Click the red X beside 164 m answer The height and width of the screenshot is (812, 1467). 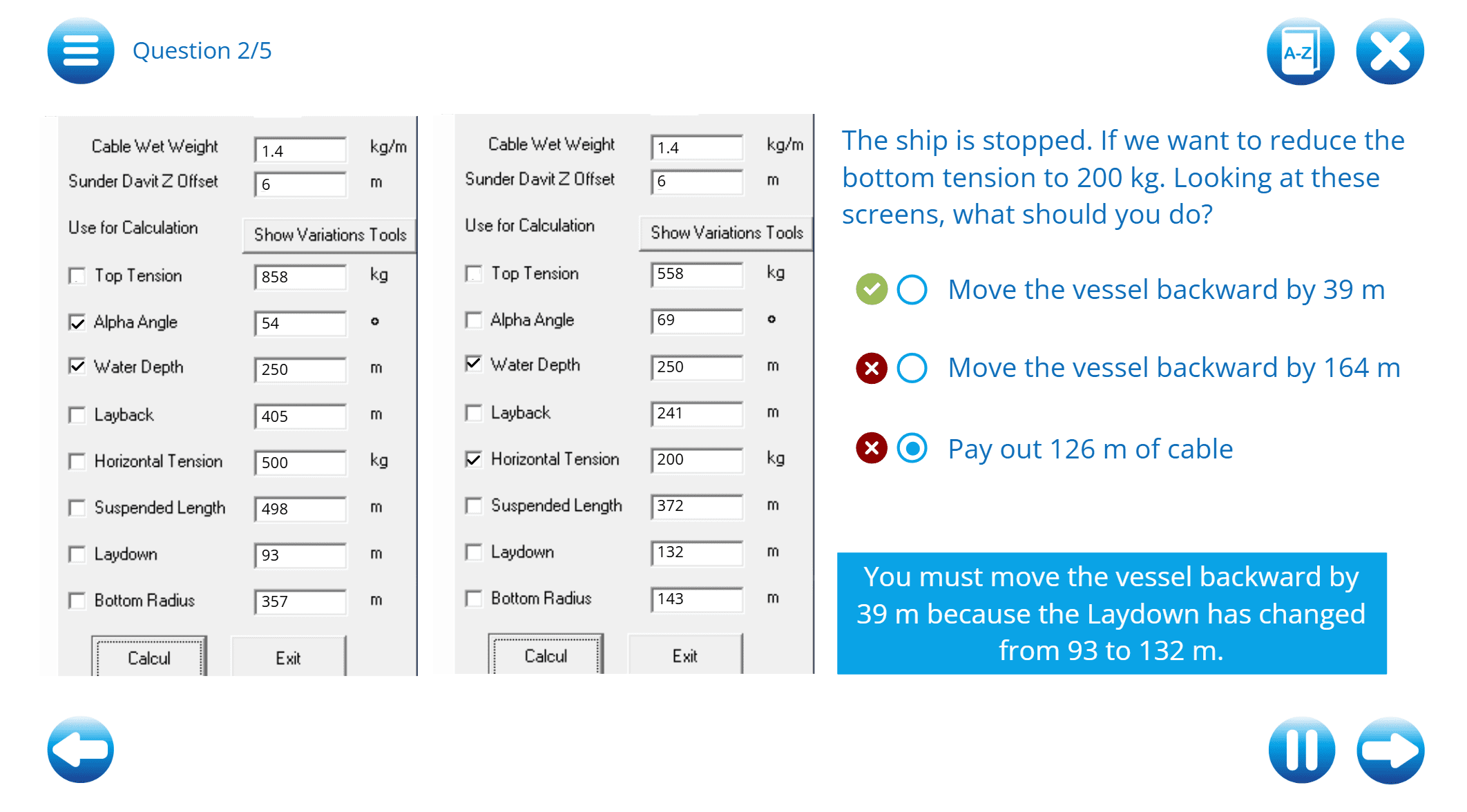click(872, 368)
